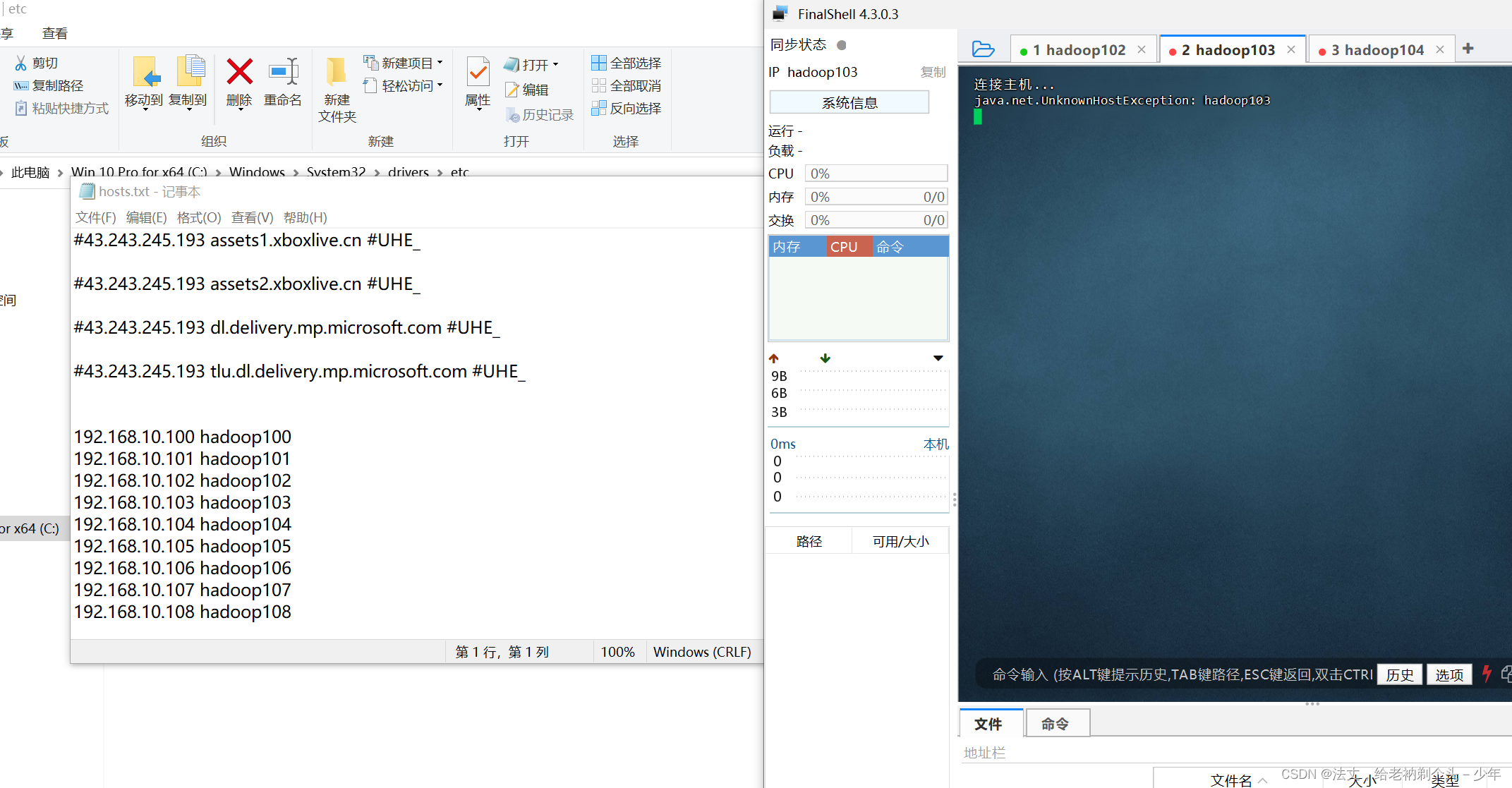The width and height of the screenshot is (1512, 788).
Task: Open the 格式(O) menu in Notepad
Action: (x=198, y=217)
